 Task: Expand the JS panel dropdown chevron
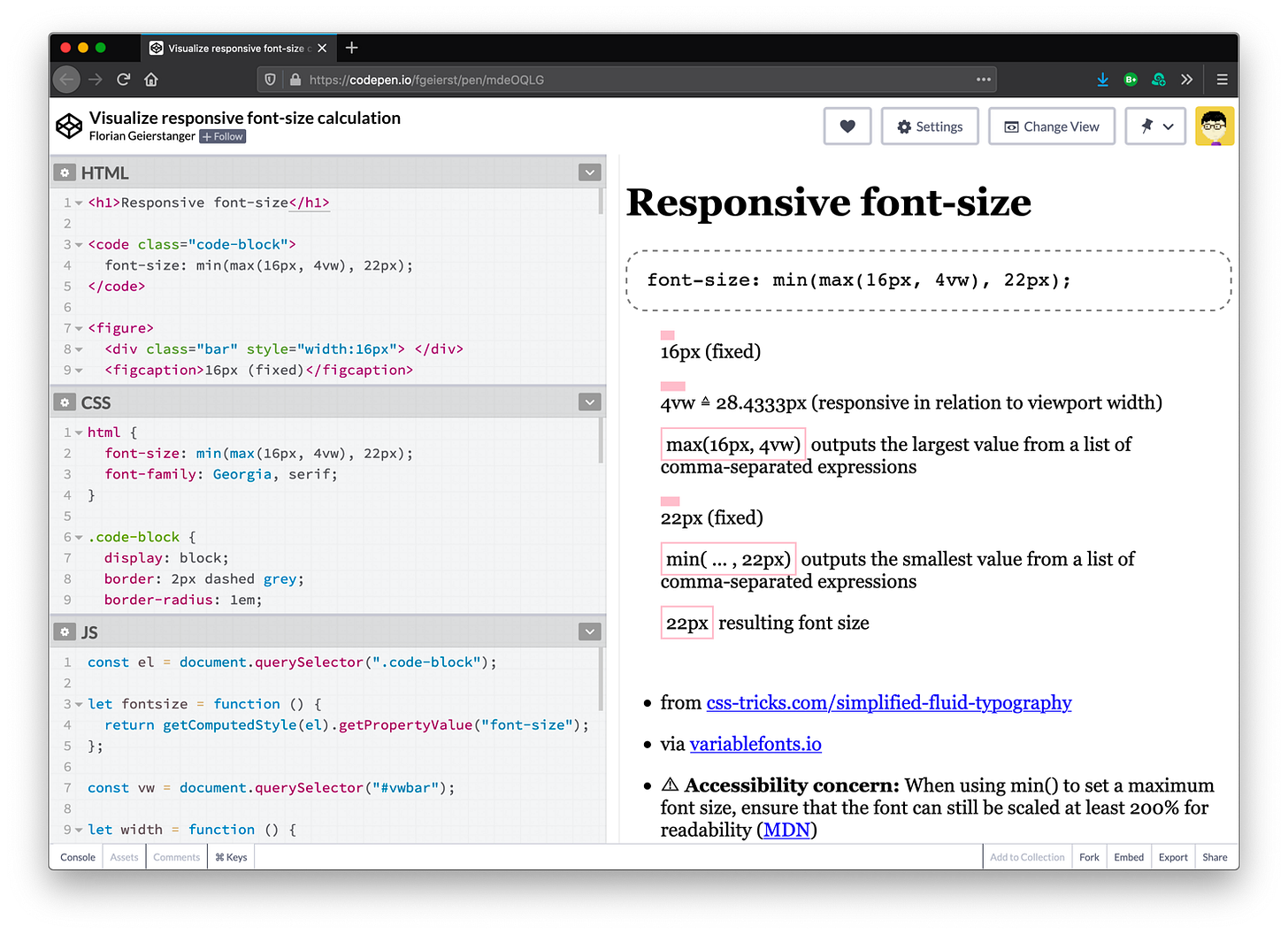(x=589, y=632)
